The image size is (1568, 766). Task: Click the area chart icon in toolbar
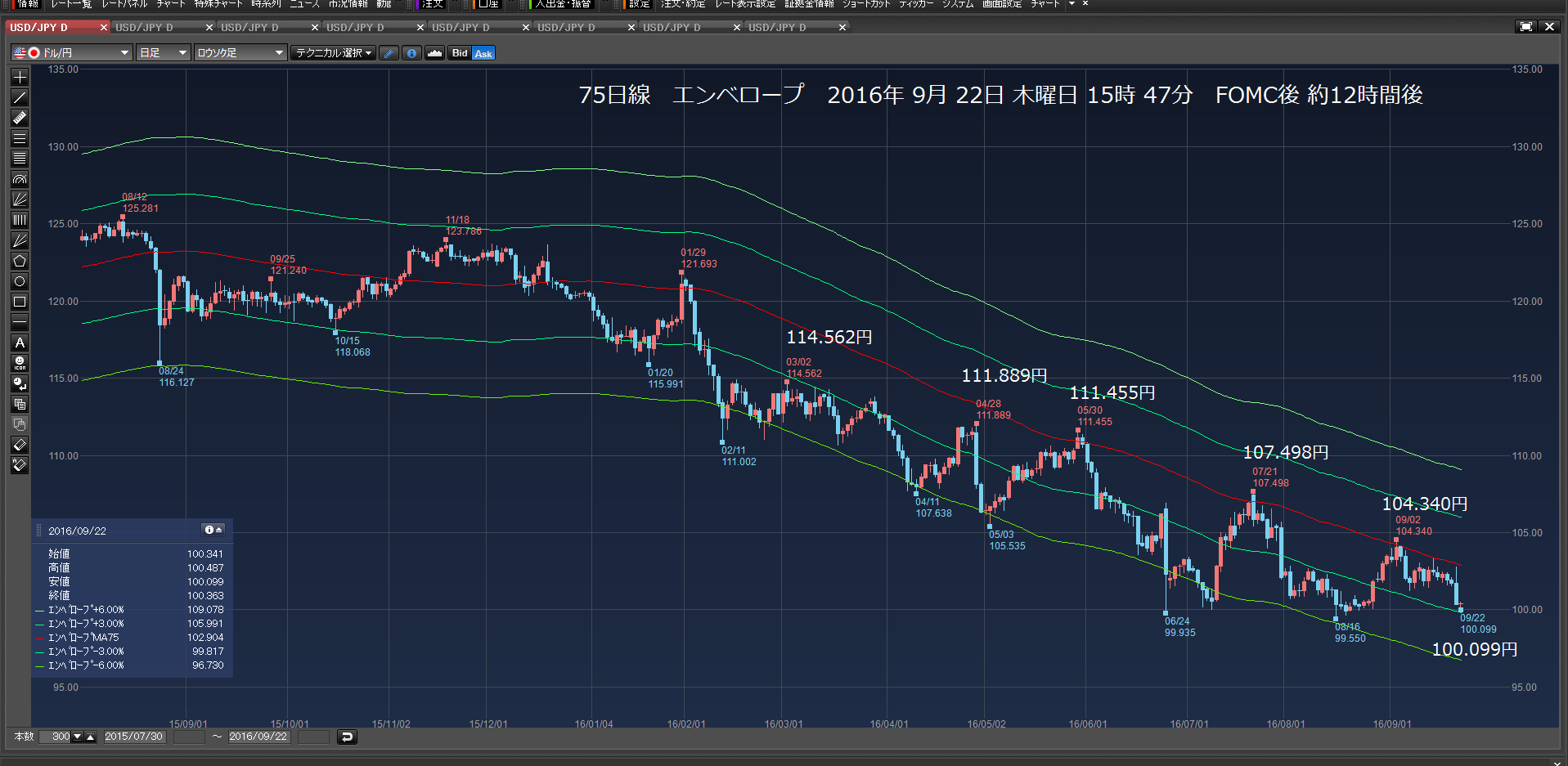[434, 53]
